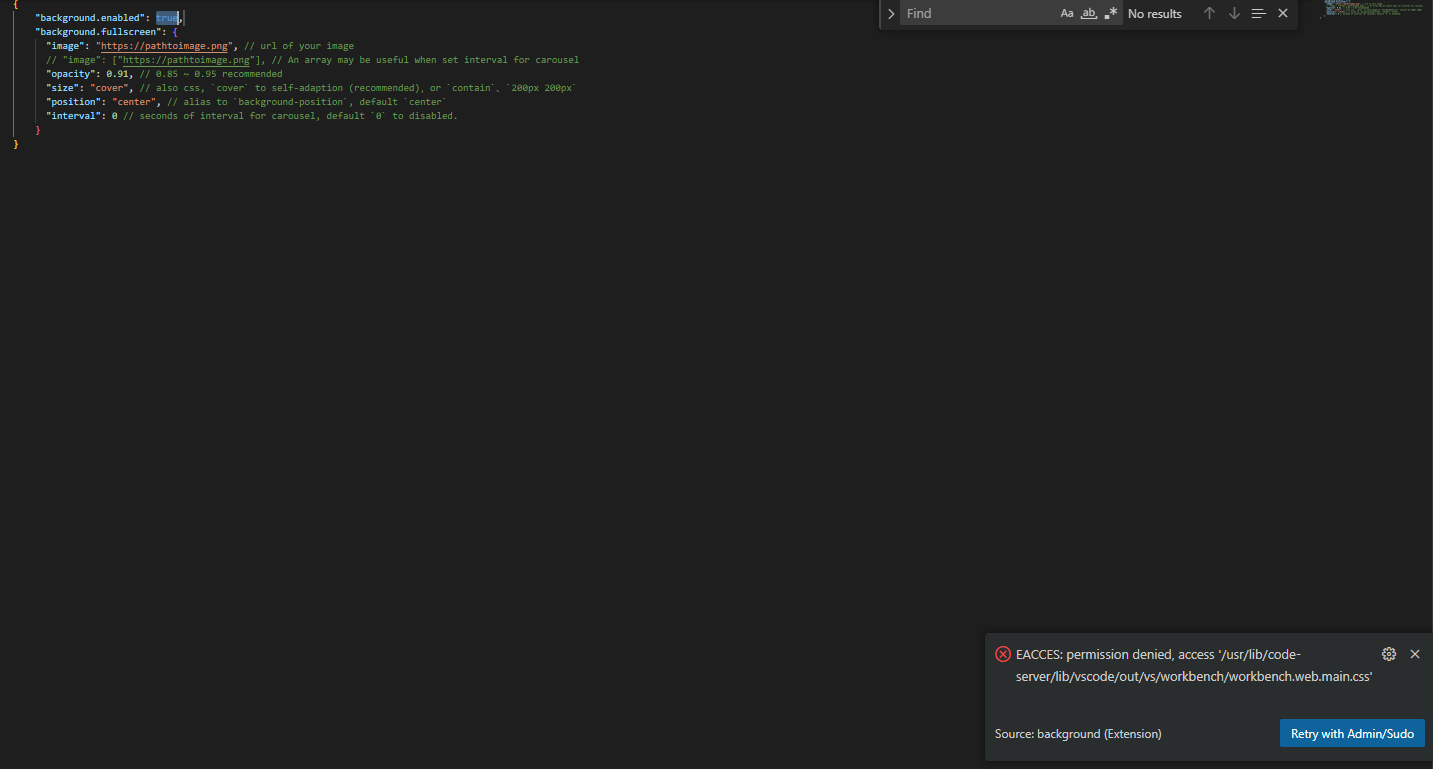Click the "alias to `background-position`" comment
The width and height of the screenshot is (1433, 769).
(307, 102)
